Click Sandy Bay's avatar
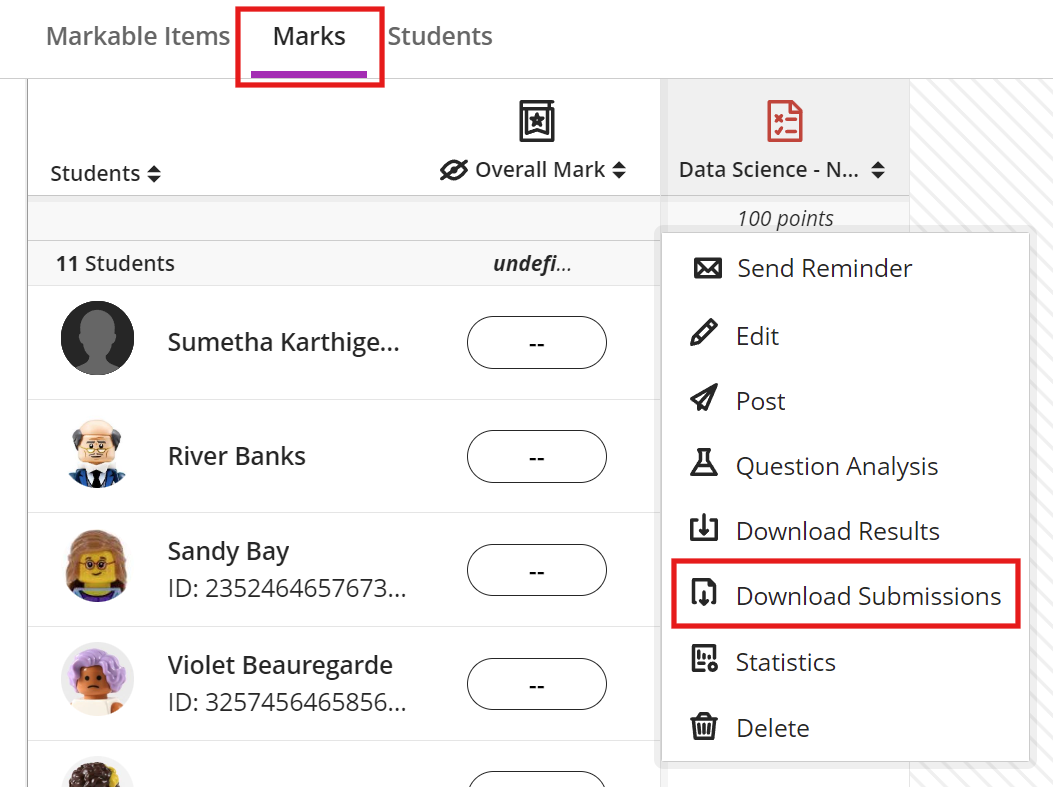The image size is (1053, 787). [x=97, y=566]
